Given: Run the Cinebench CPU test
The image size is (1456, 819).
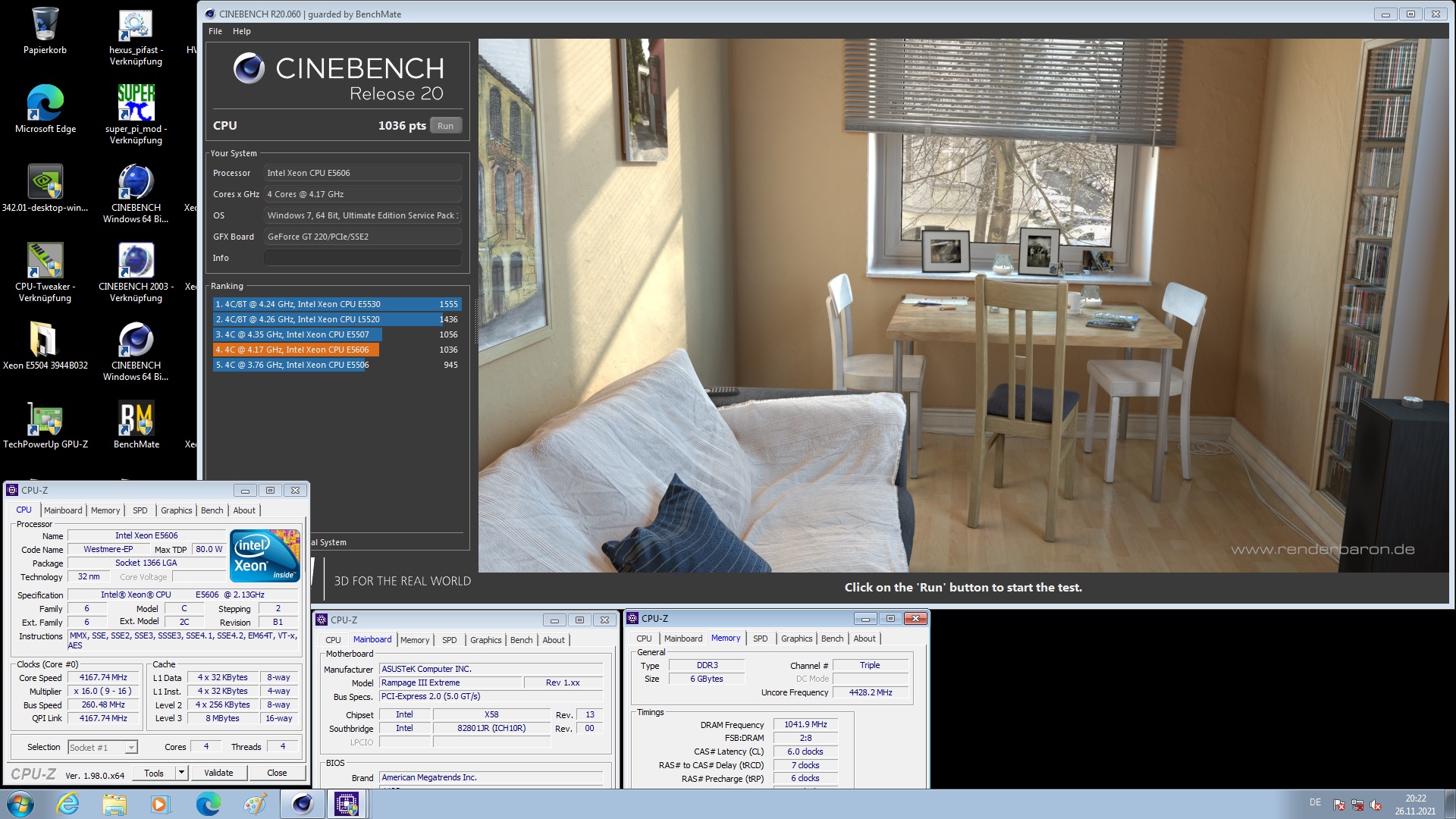Looking at the screenshot, I should (x=445, y=126).
